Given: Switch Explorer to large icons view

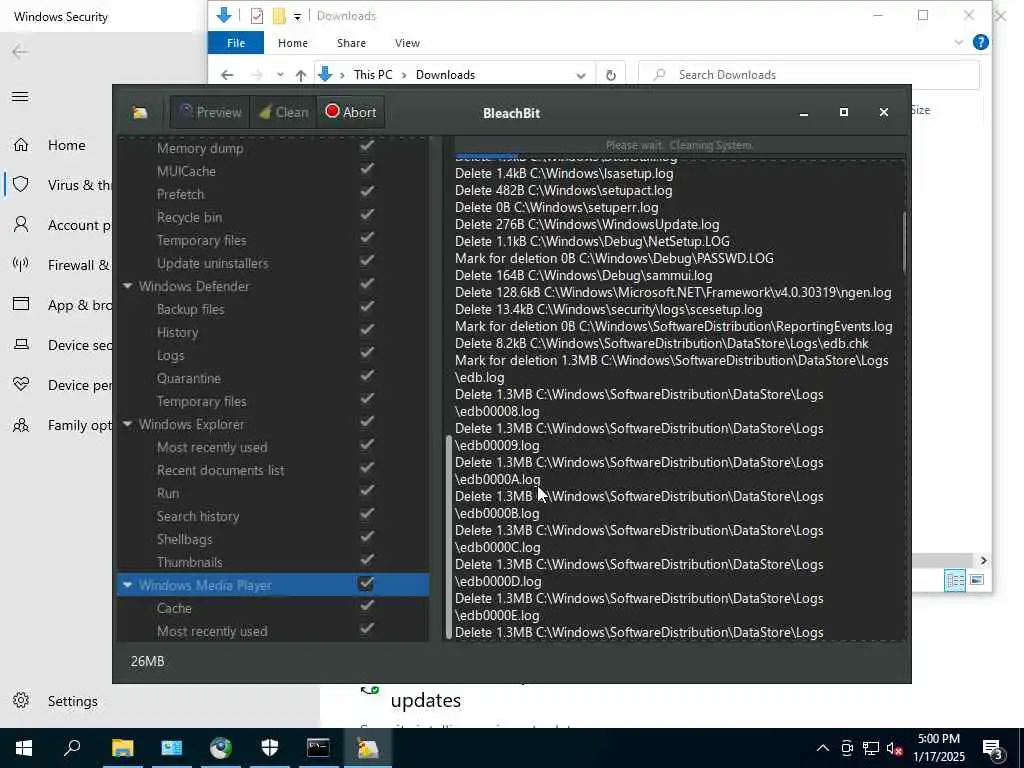Looking at the screenshot, I should (x=977, y=580).
